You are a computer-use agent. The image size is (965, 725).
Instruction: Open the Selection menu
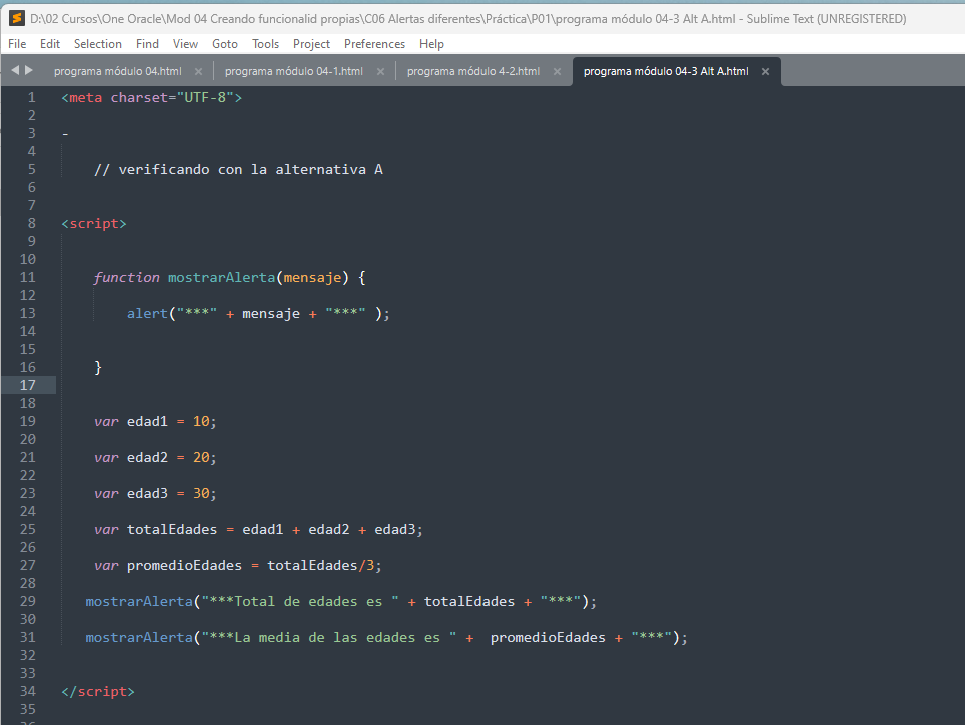tap(98, 44)
